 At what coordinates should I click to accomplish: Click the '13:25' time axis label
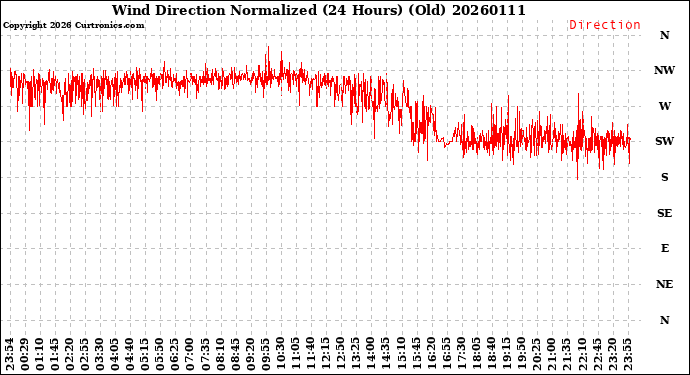coord(356,354)
